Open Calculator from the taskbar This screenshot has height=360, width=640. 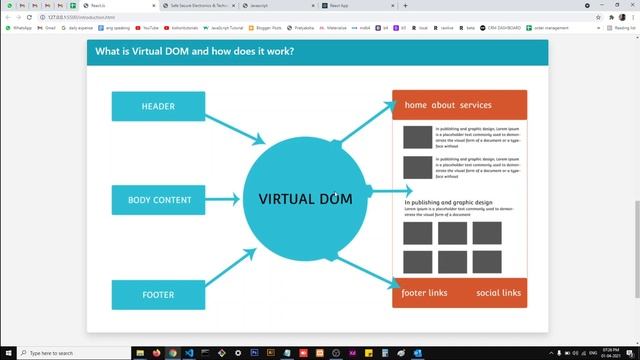385,353
